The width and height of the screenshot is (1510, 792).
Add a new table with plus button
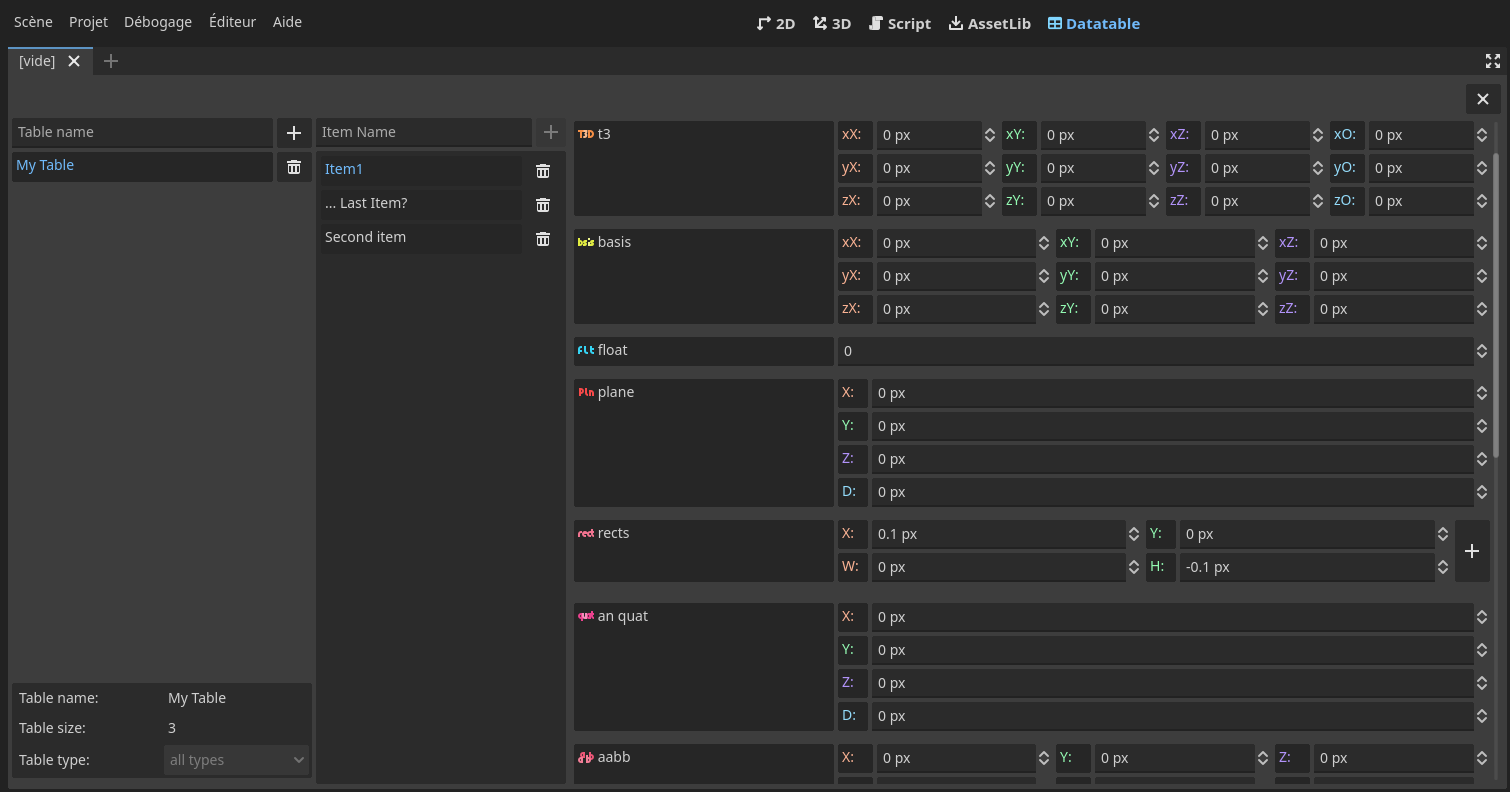pyautogui.click(x=294, y=133)
